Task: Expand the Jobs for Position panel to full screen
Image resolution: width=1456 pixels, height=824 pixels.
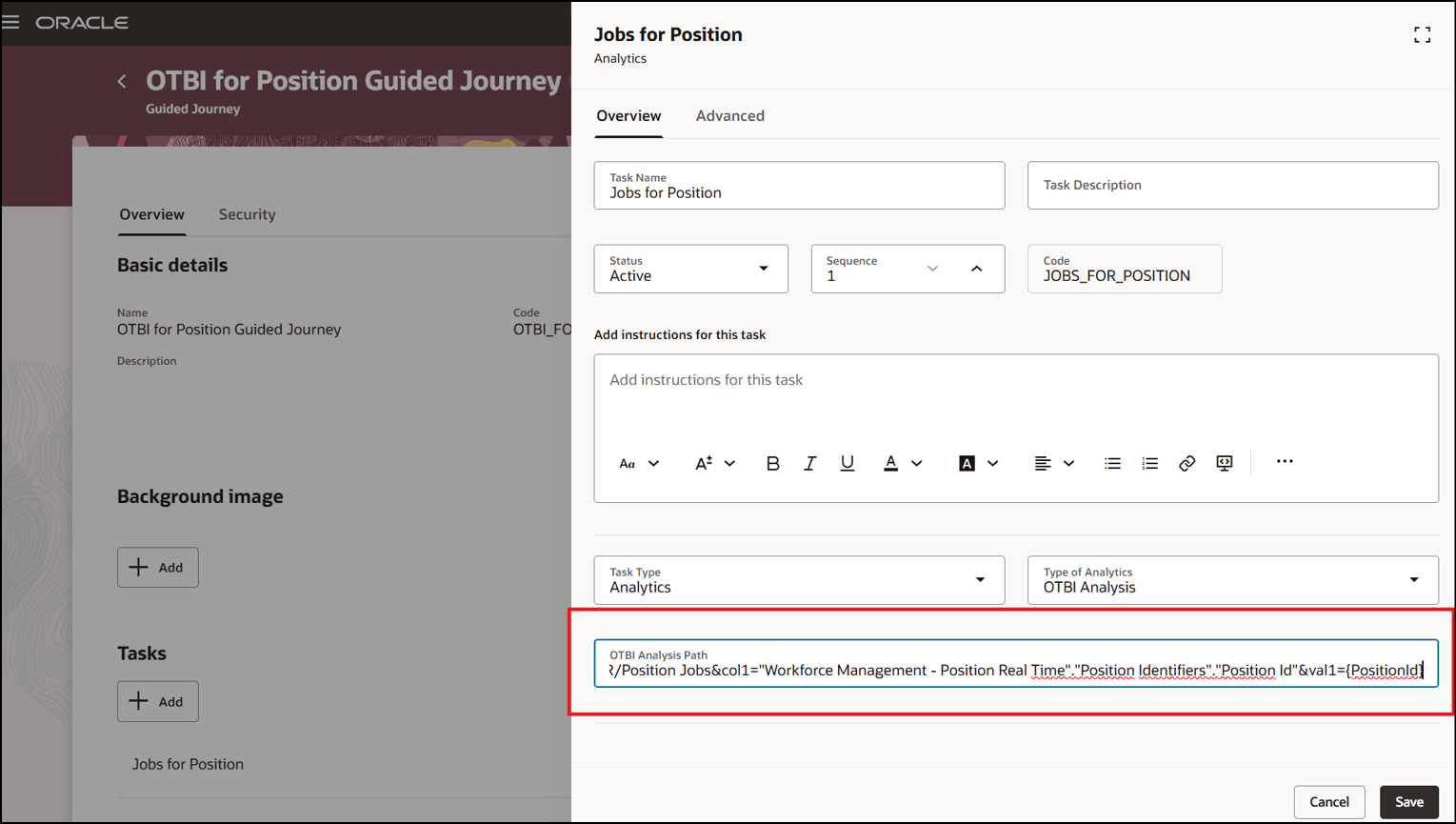Action: point(1422,35)
